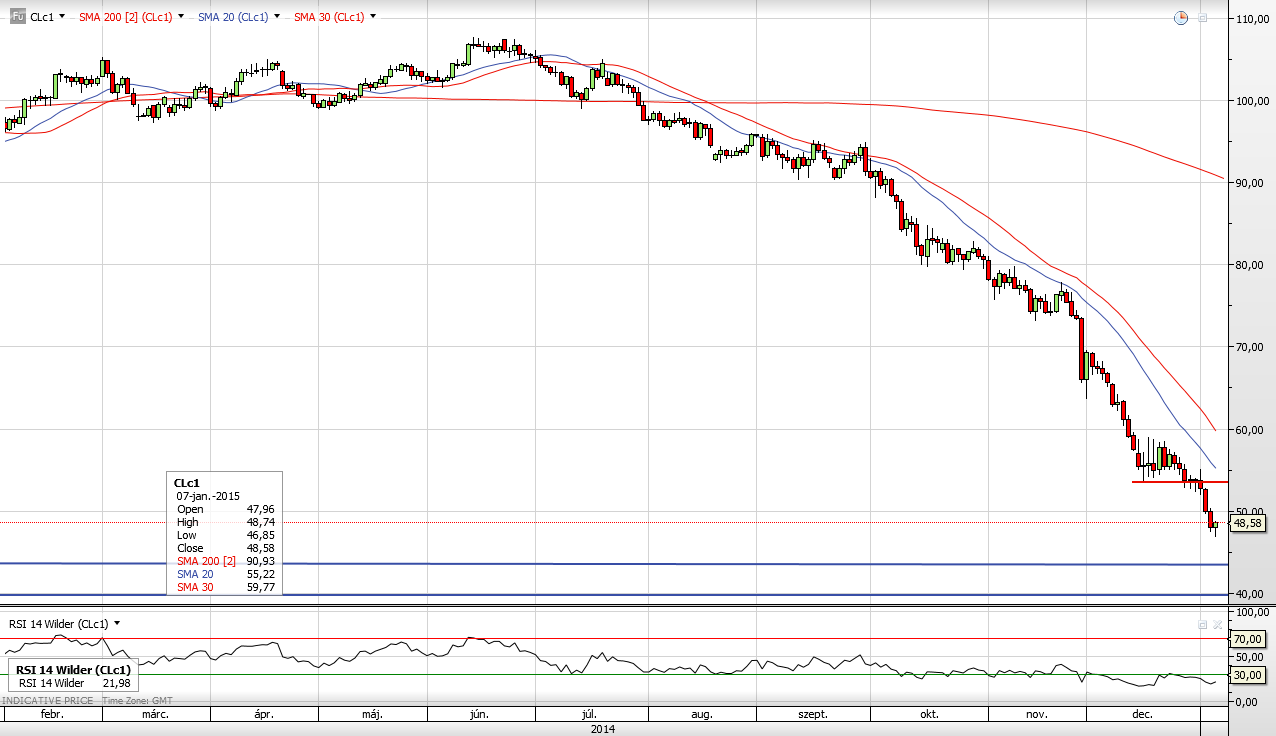Click the RSI 30,00 oversold level label

tap(1248, 675)
